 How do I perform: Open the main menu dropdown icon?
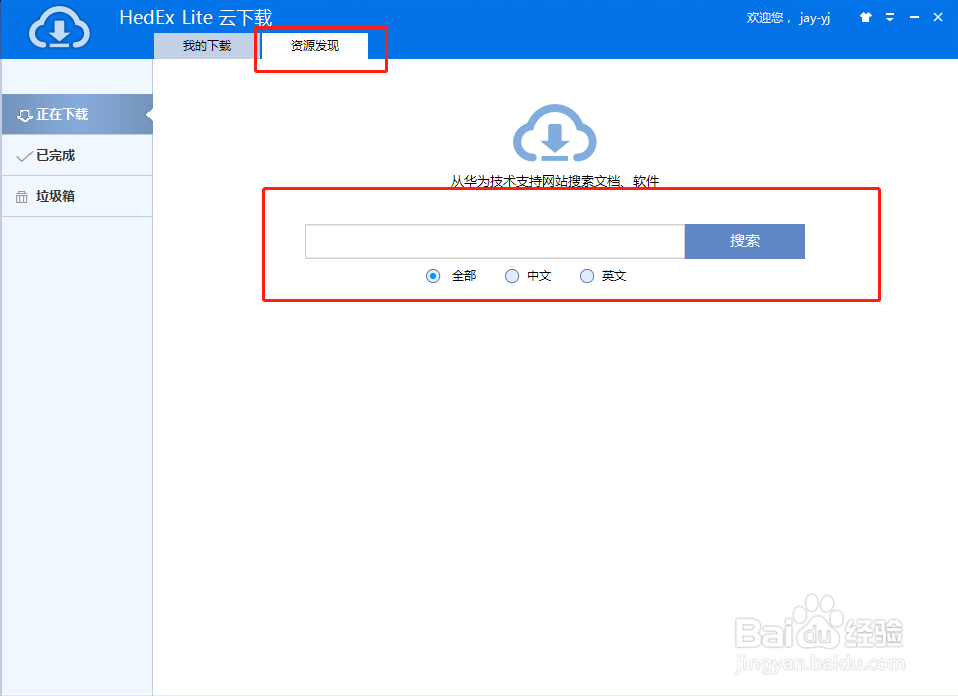click(x=890, y=17)
